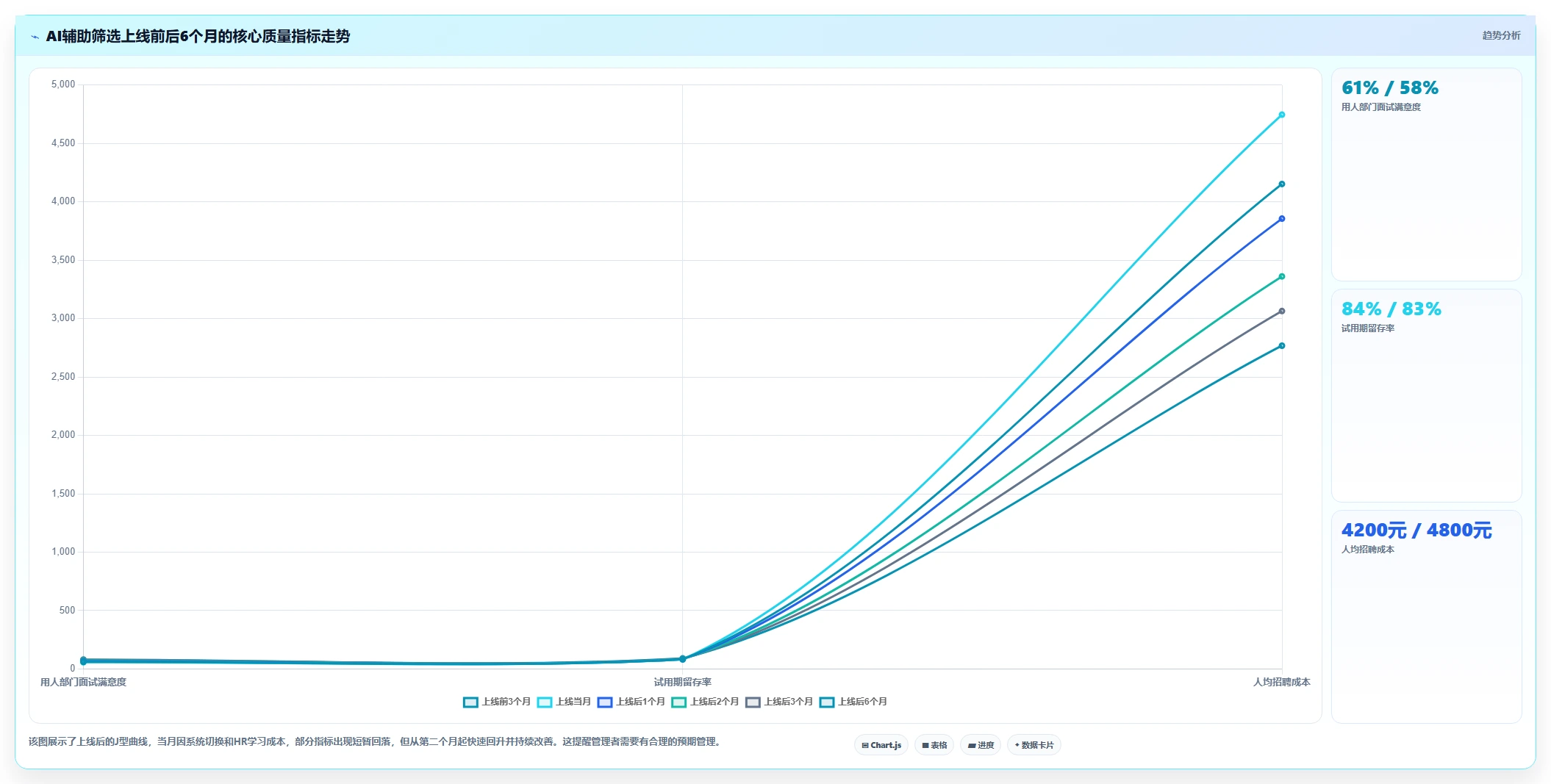Select the Chart.js tag chip
The image size is (1551, 784).
click(881, 745)
